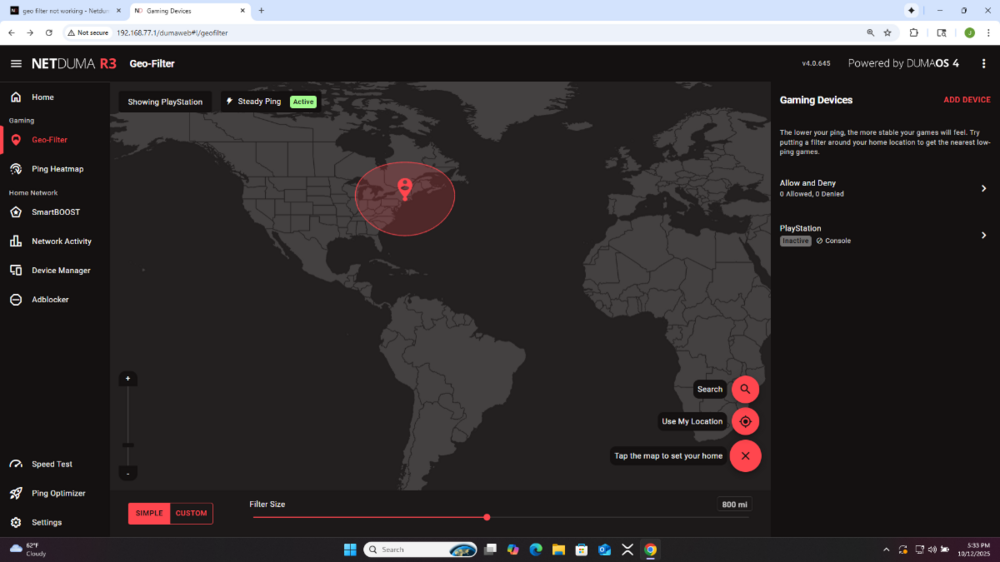Go to Network Activity page

(61, 241)
